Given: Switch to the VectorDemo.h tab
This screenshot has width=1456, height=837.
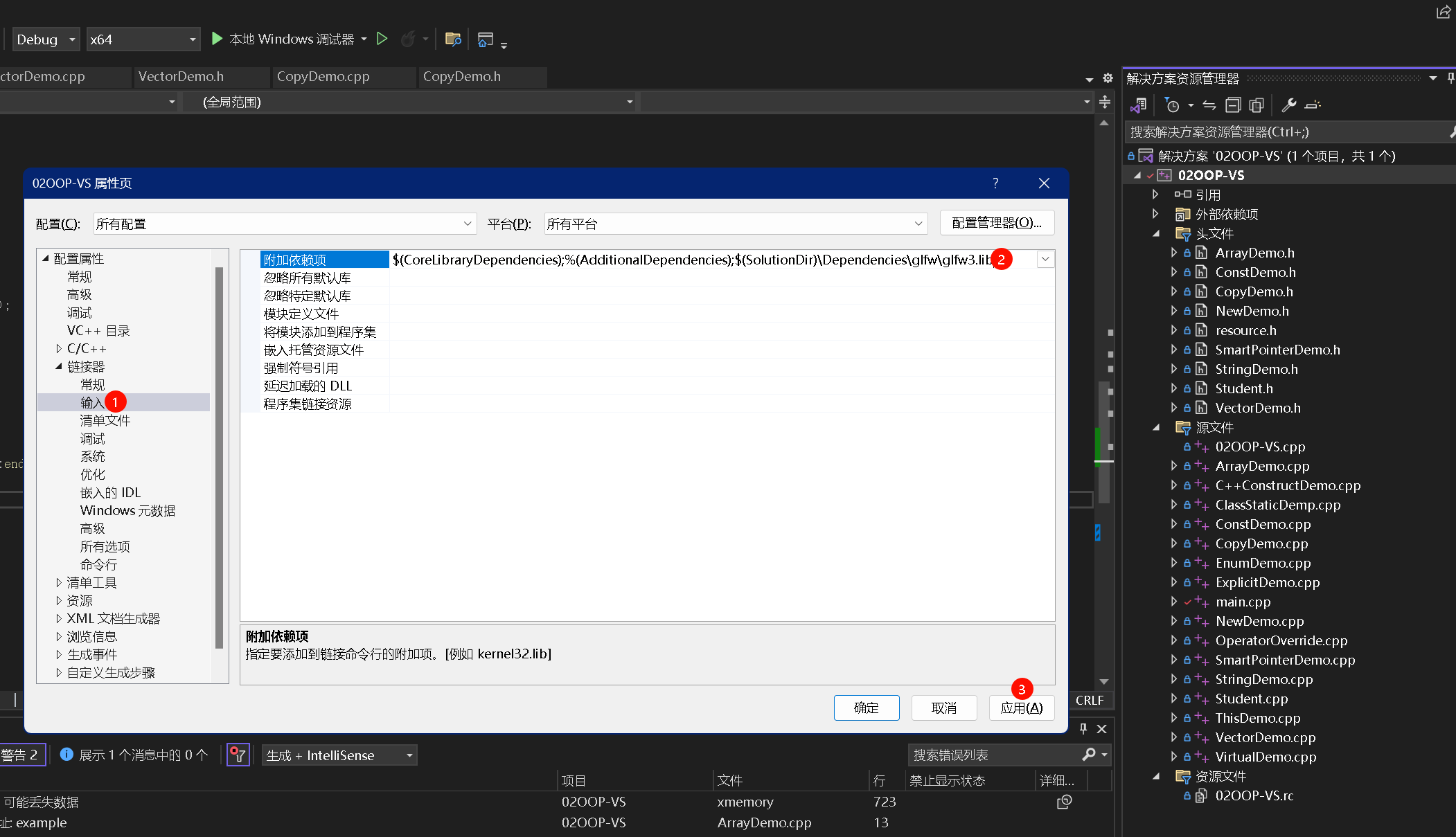Looking at the screenshot, I should click(181, 76).
